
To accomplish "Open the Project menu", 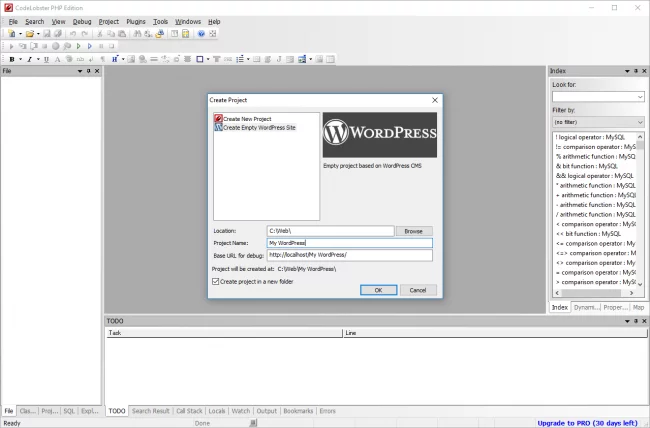I will point(109,22).
